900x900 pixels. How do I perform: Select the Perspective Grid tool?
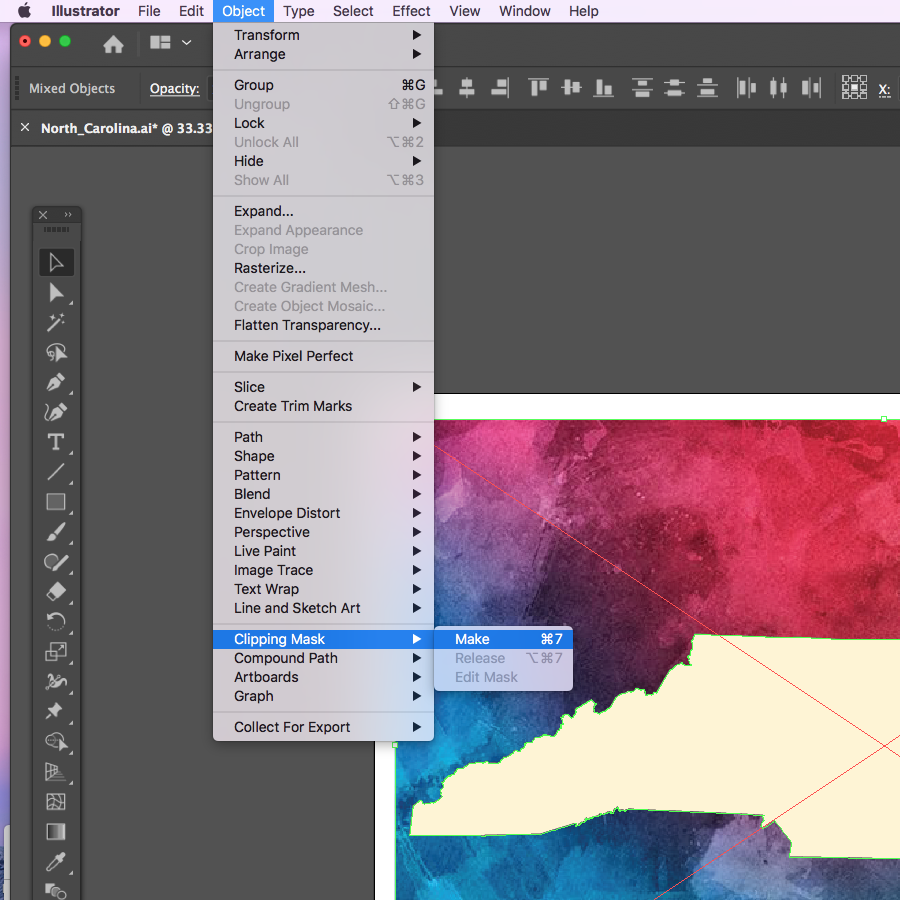coord(56,771)
